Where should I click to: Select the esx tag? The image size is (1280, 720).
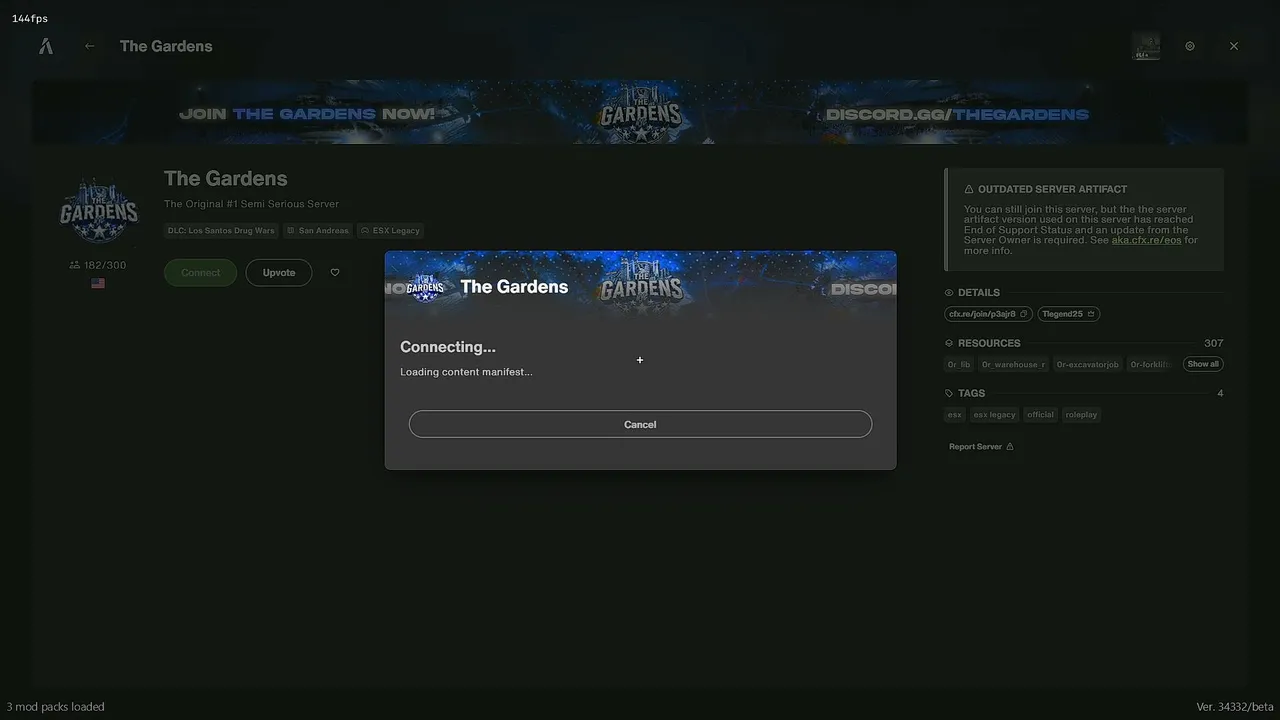pyautogui.click(x=955, y=415)
